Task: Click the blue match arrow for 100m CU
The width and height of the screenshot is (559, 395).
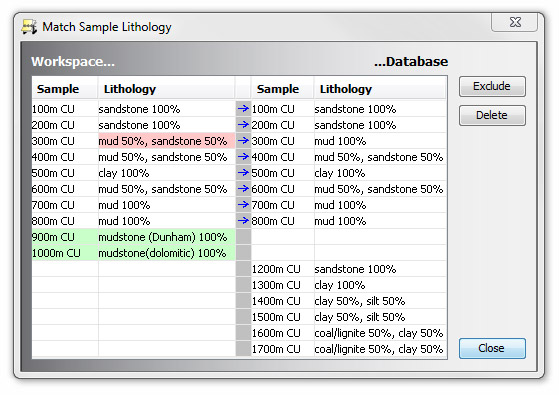Action: point(243,108)
